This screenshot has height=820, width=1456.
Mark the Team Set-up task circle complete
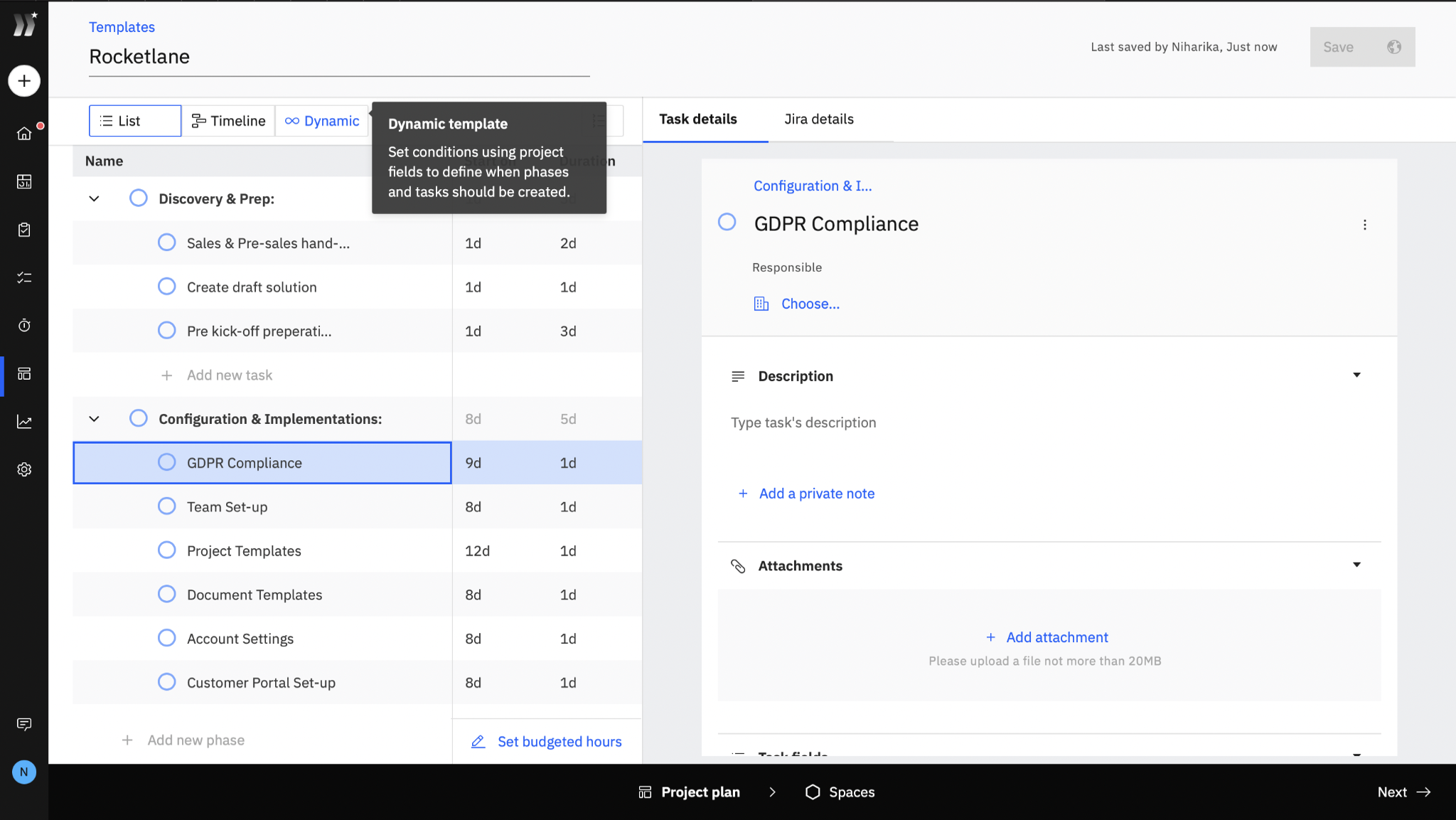pos(166,506)
